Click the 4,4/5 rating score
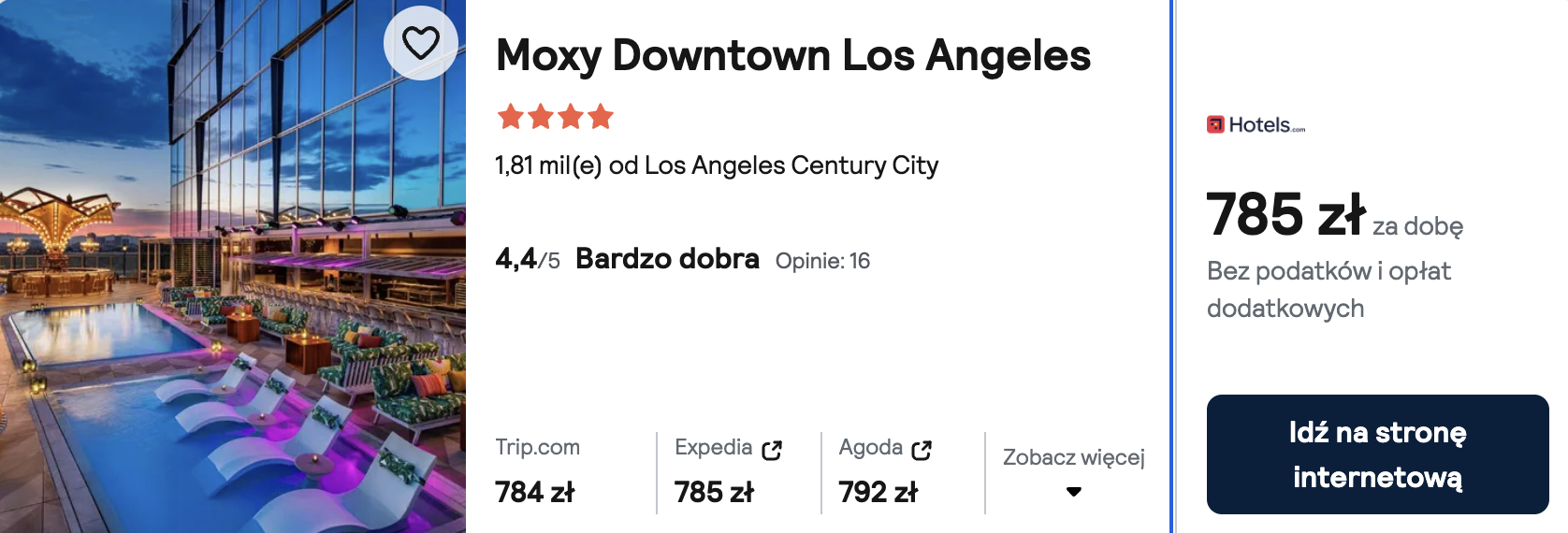Screen dimensions: 1568x533 point(528,259)
